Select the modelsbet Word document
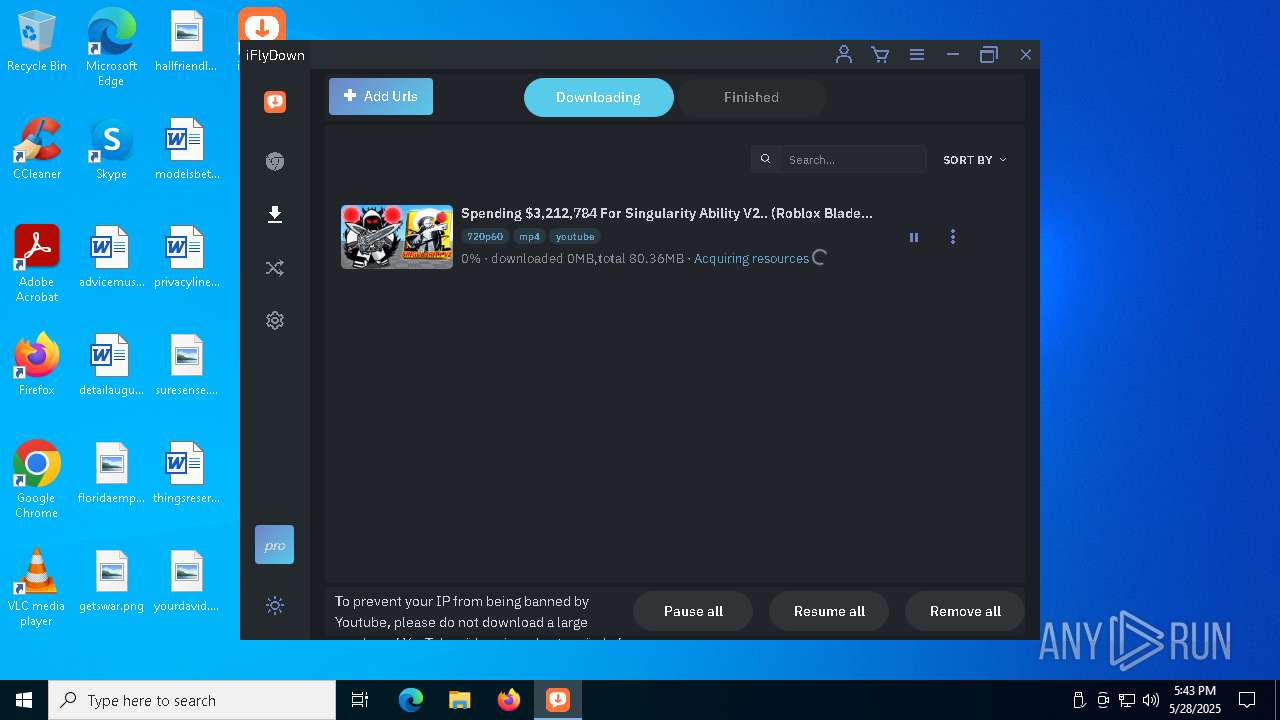 (x=186, y=150)
